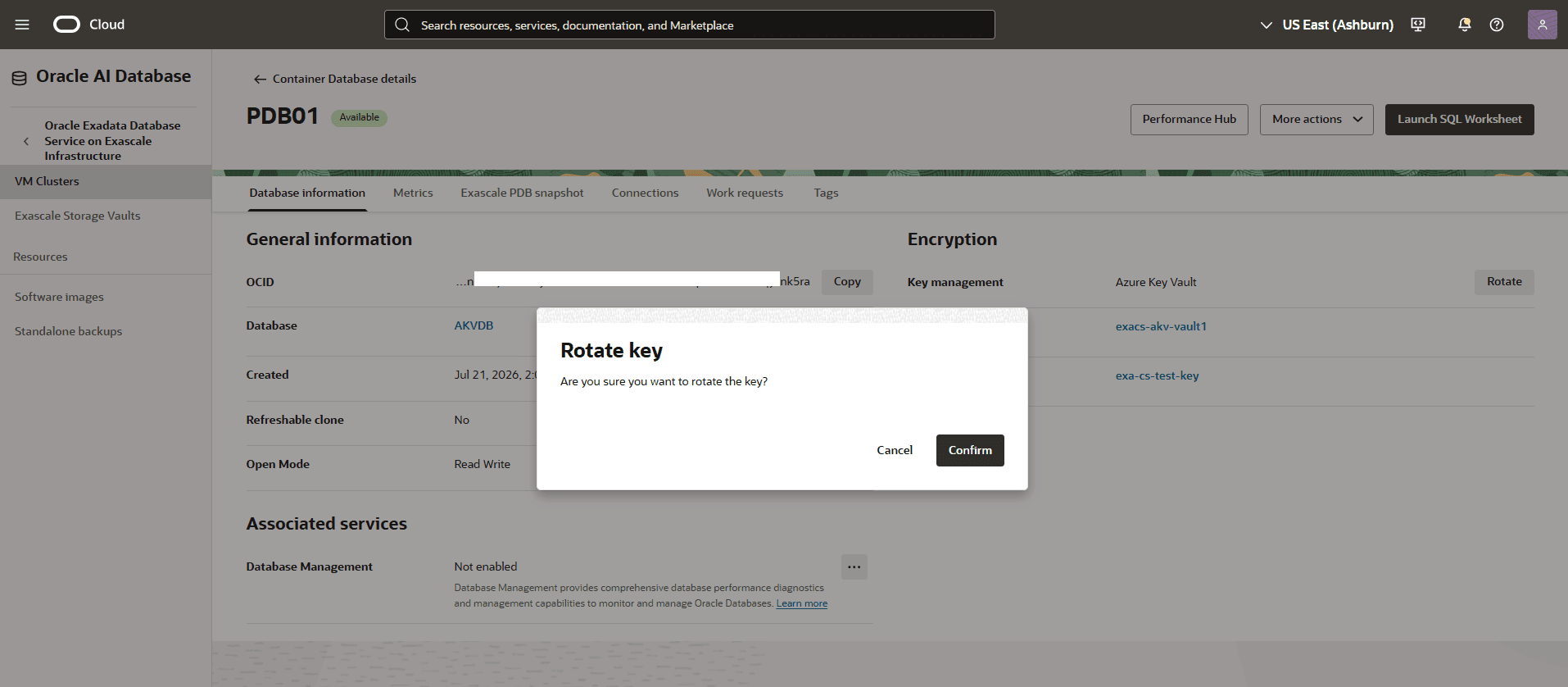1568x687 pixels.
Task: Open the More actions dropdown
Action: point(1316,120)
